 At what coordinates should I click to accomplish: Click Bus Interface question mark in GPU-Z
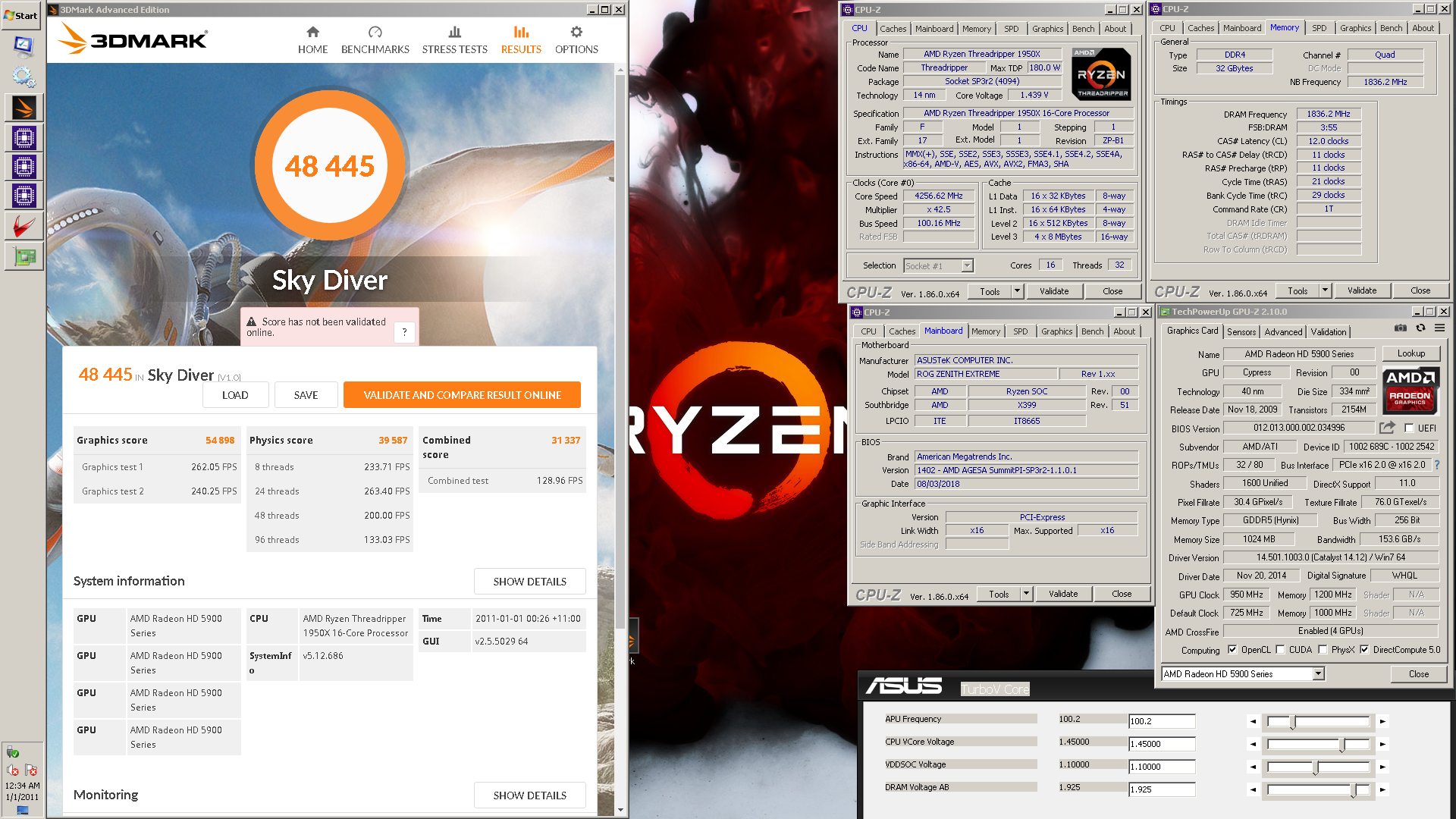[1437, 465]
